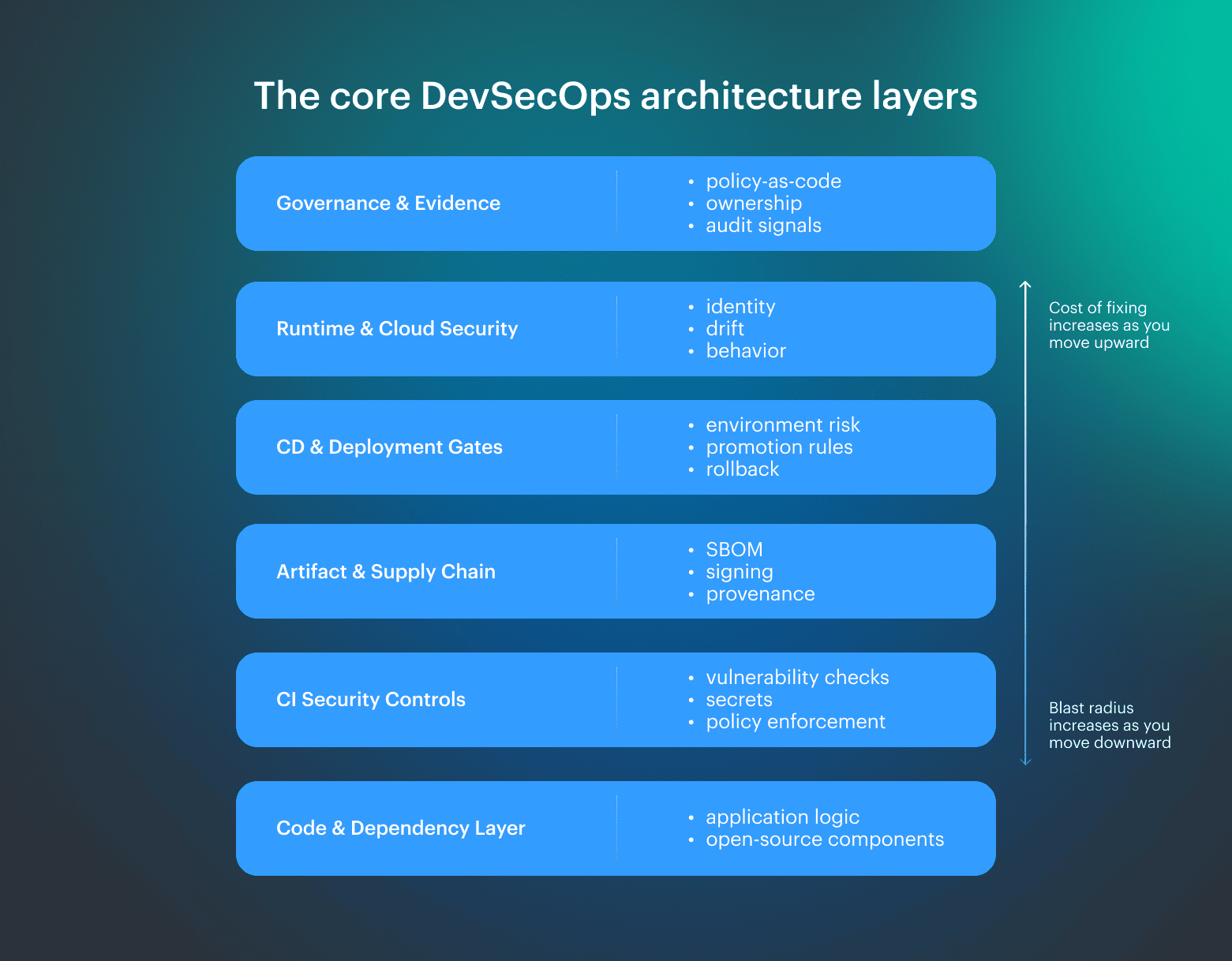The height and width of the screenshot is (961, 1232).
Task: Click the SBOM bullet item
Action: pyautogui.click(x=734, y=549)
